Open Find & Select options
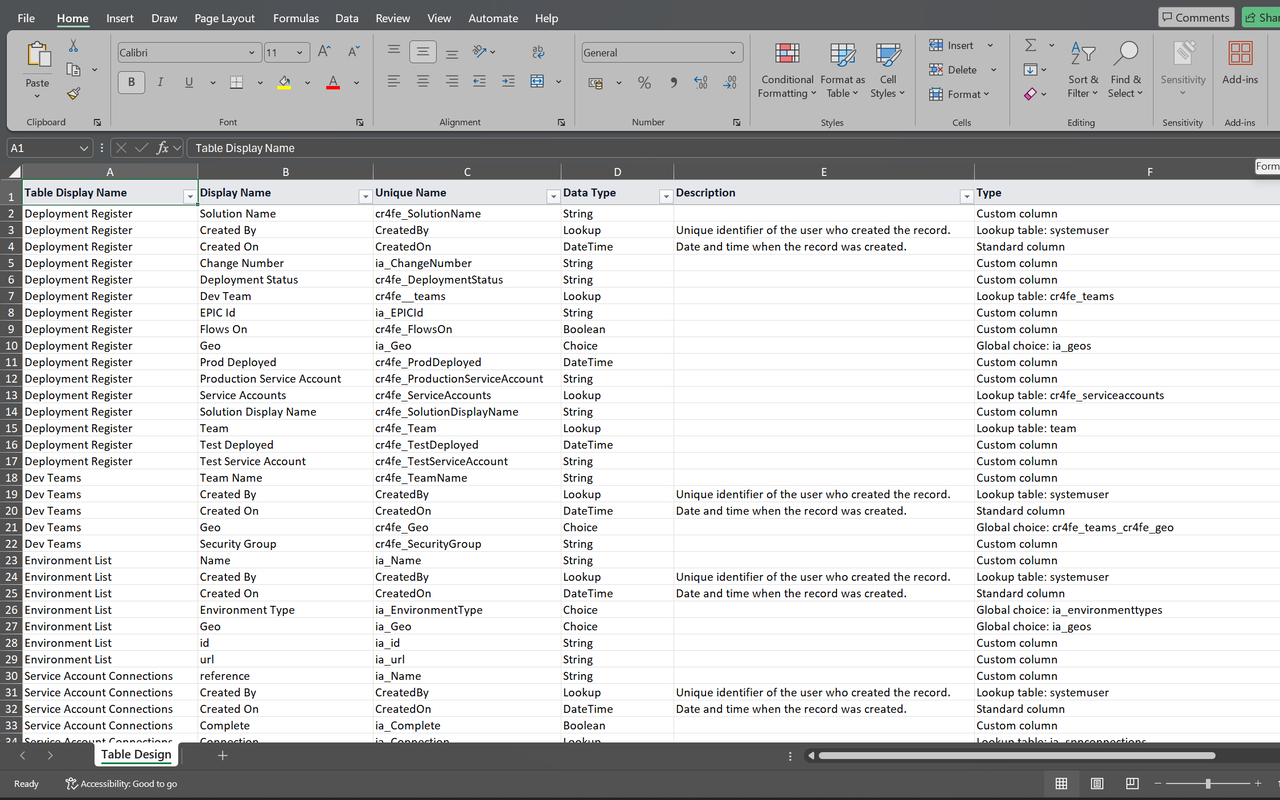The width and height of the screenshot is (1280, 800). [x=1126, y=70]
